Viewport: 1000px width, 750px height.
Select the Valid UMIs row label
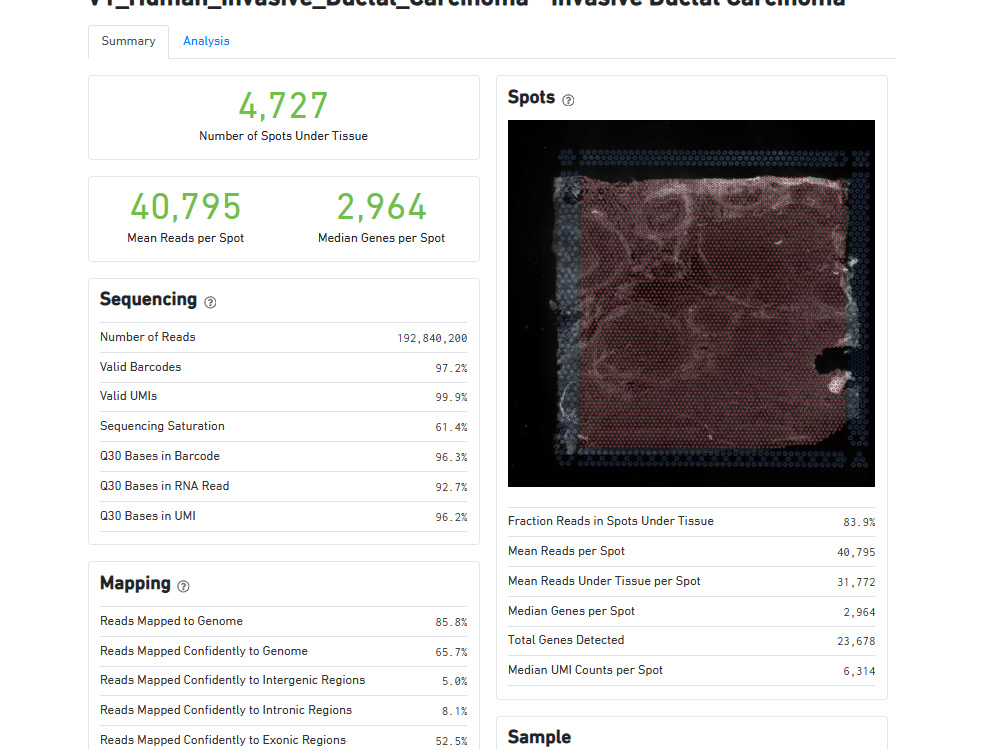128,396
